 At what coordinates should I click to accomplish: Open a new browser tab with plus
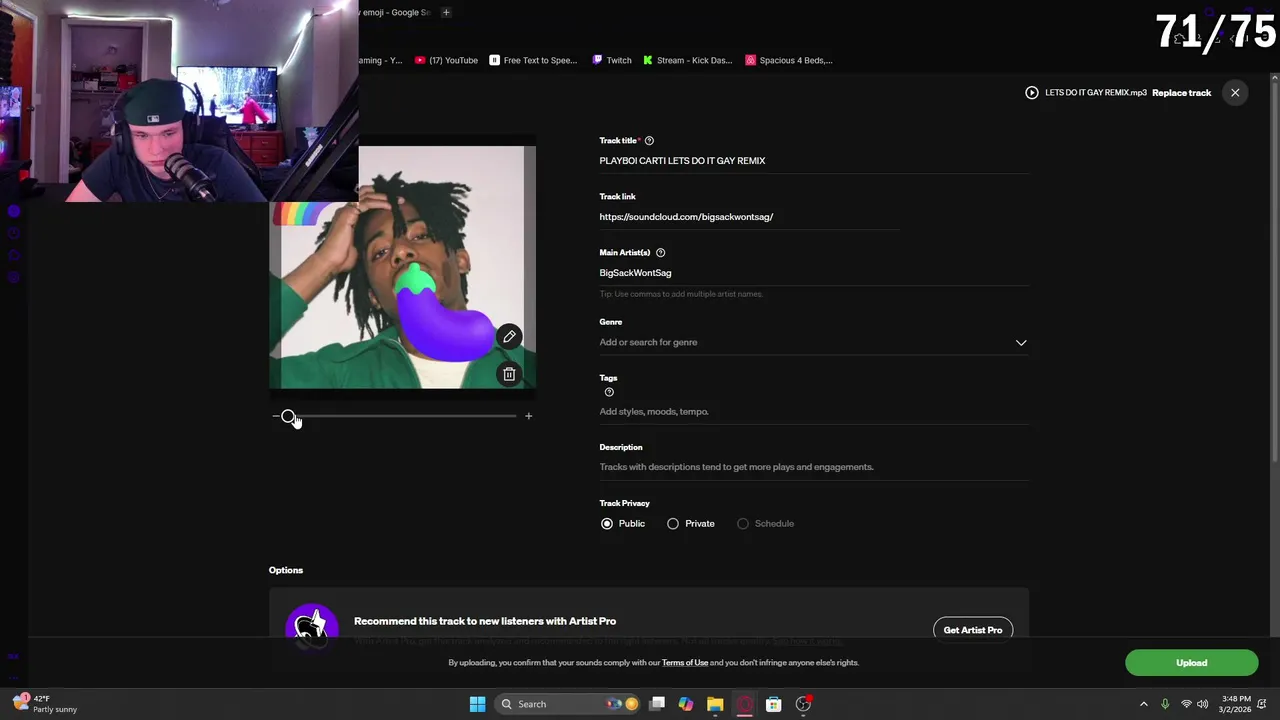point(446,12)
